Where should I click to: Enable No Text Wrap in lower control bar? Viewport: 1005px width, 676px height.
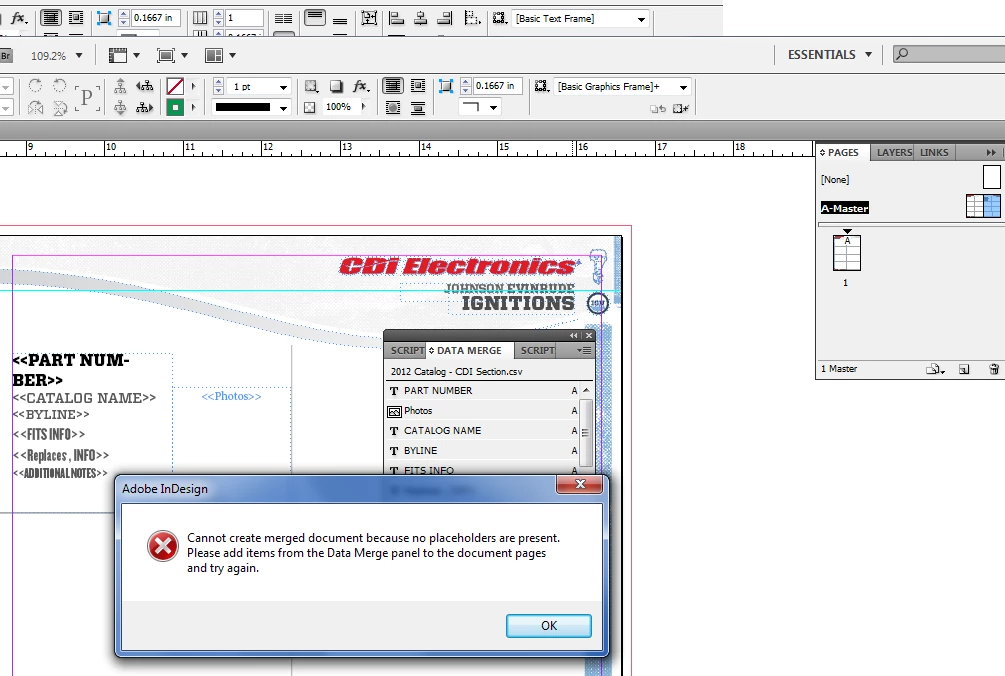coord(393,86)
